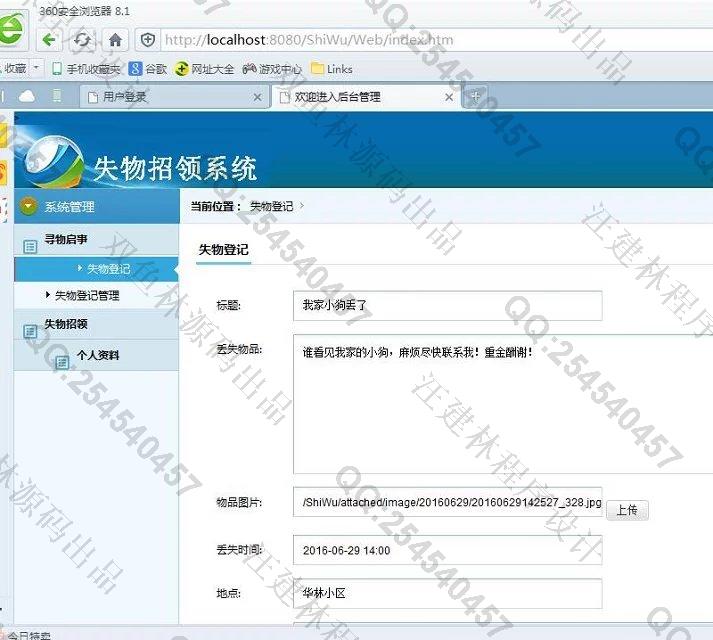Click the 丢失时间 date input field

pos(447,550)
